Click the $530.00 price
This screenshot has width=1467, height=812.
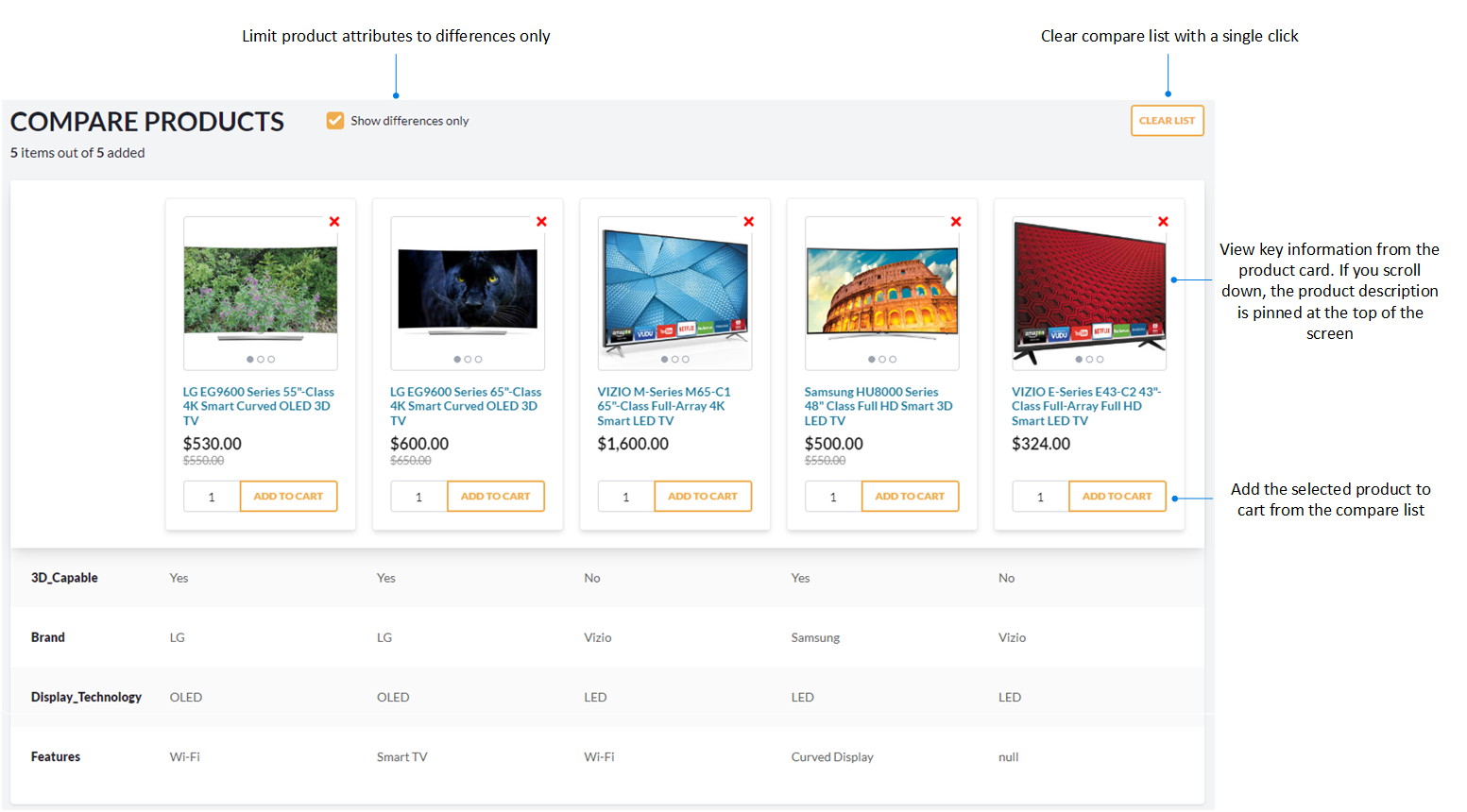pyautogui.click(x=213, y=444)
